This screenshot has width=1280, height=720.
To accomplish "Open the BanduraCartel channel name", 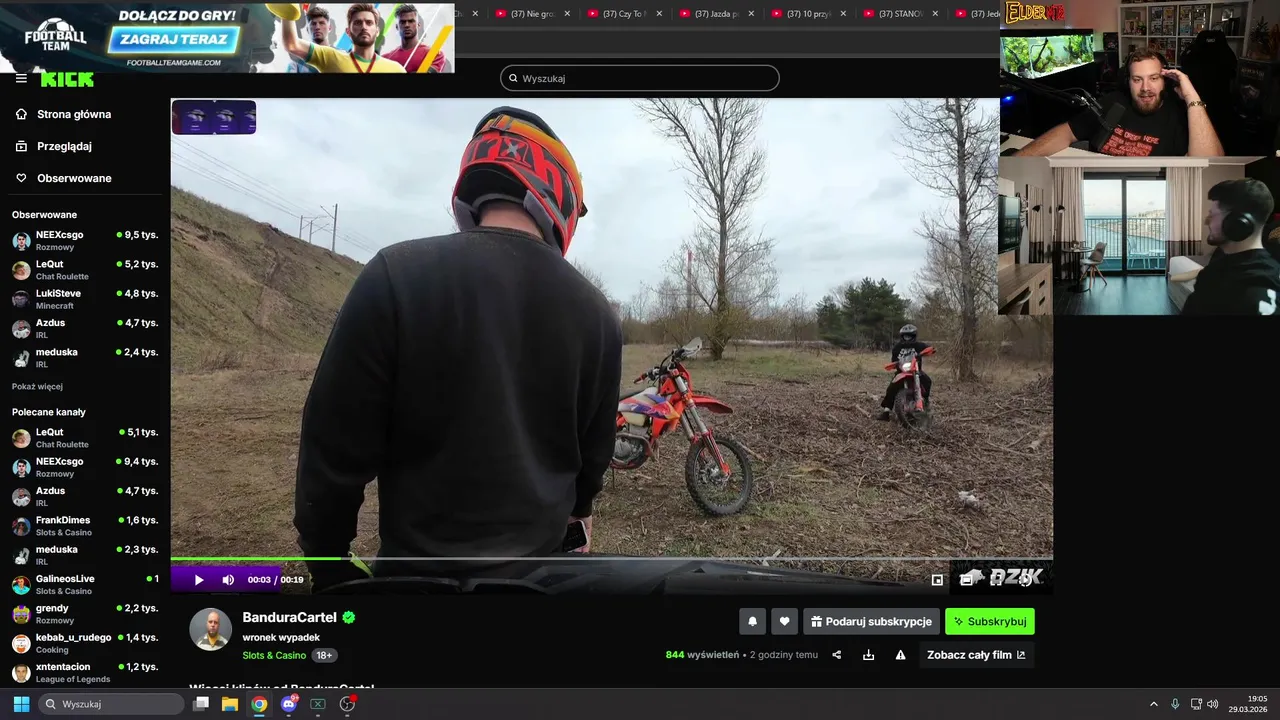I will 290,617.
